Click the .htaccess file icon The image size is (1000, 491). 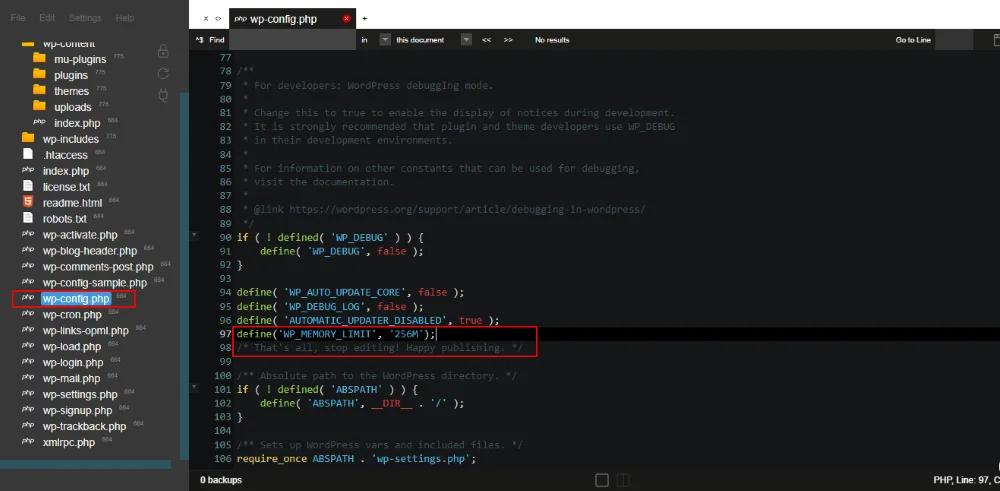(x=28, y=154)
